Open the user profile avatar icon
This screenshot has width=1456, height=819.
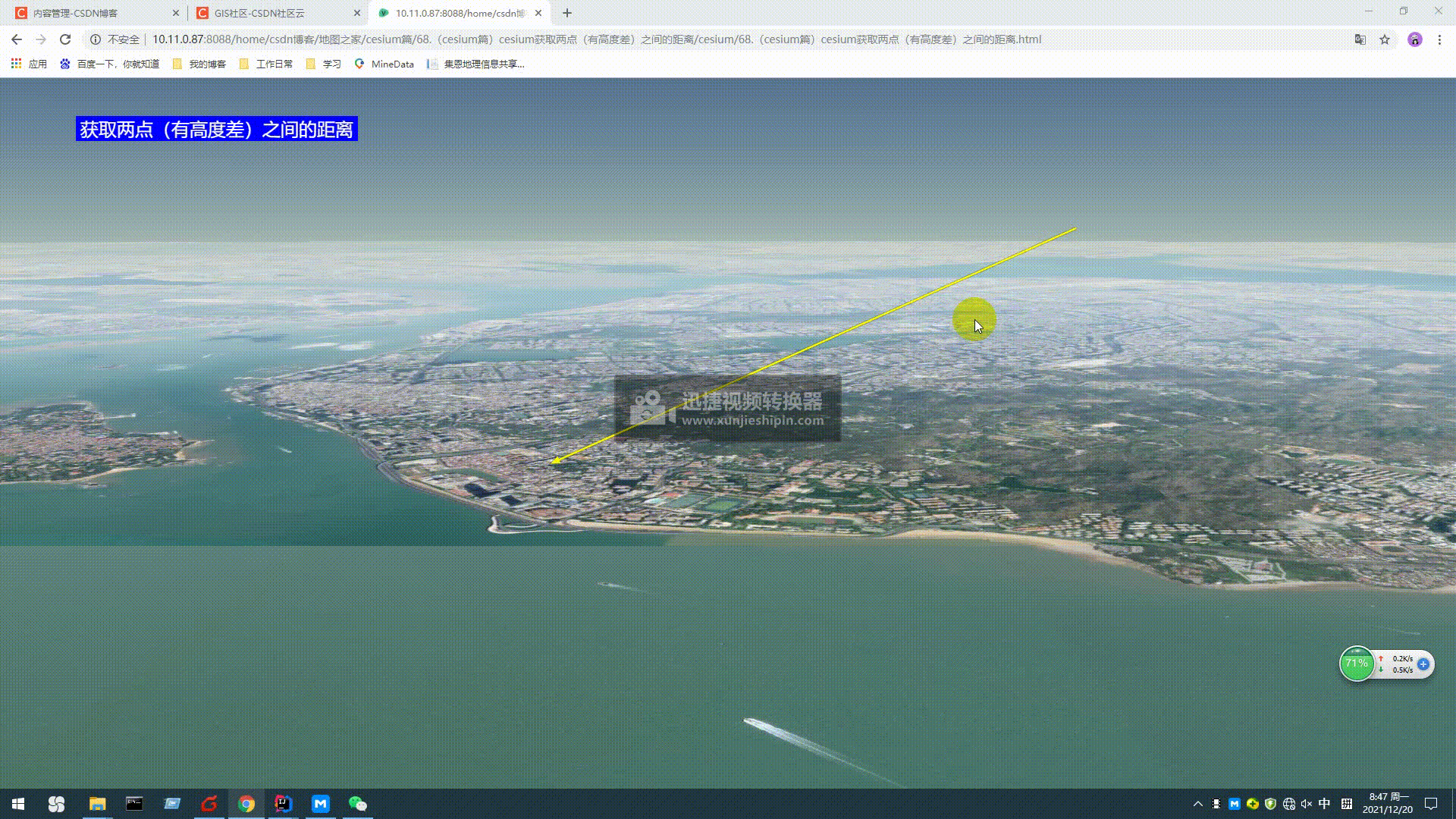[x=1414, y=39]
